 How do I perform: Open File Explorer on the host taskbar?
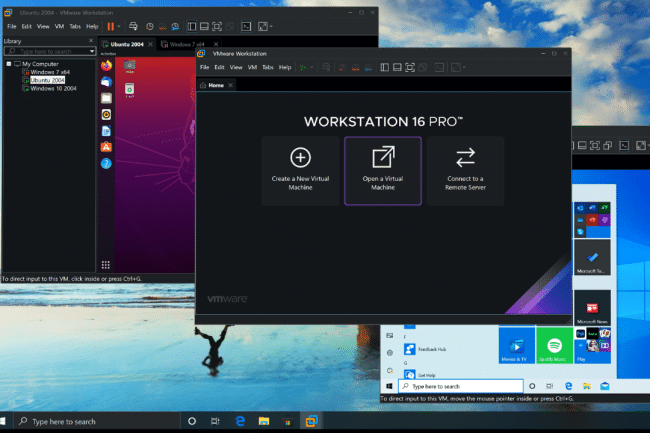coord(264,421)
